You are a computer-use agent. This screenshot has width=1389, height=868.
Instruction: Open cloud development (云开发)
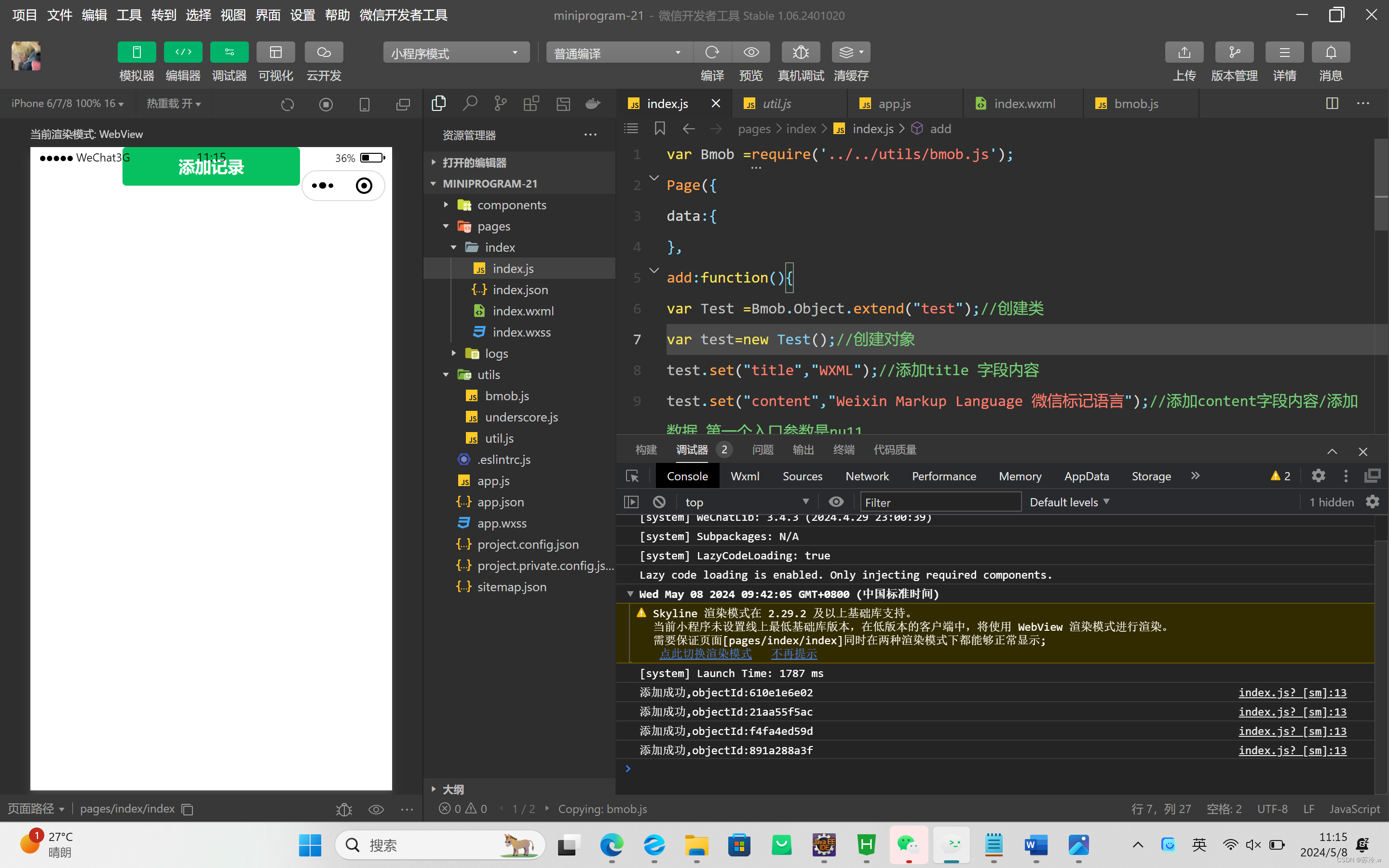click(324, 52)
